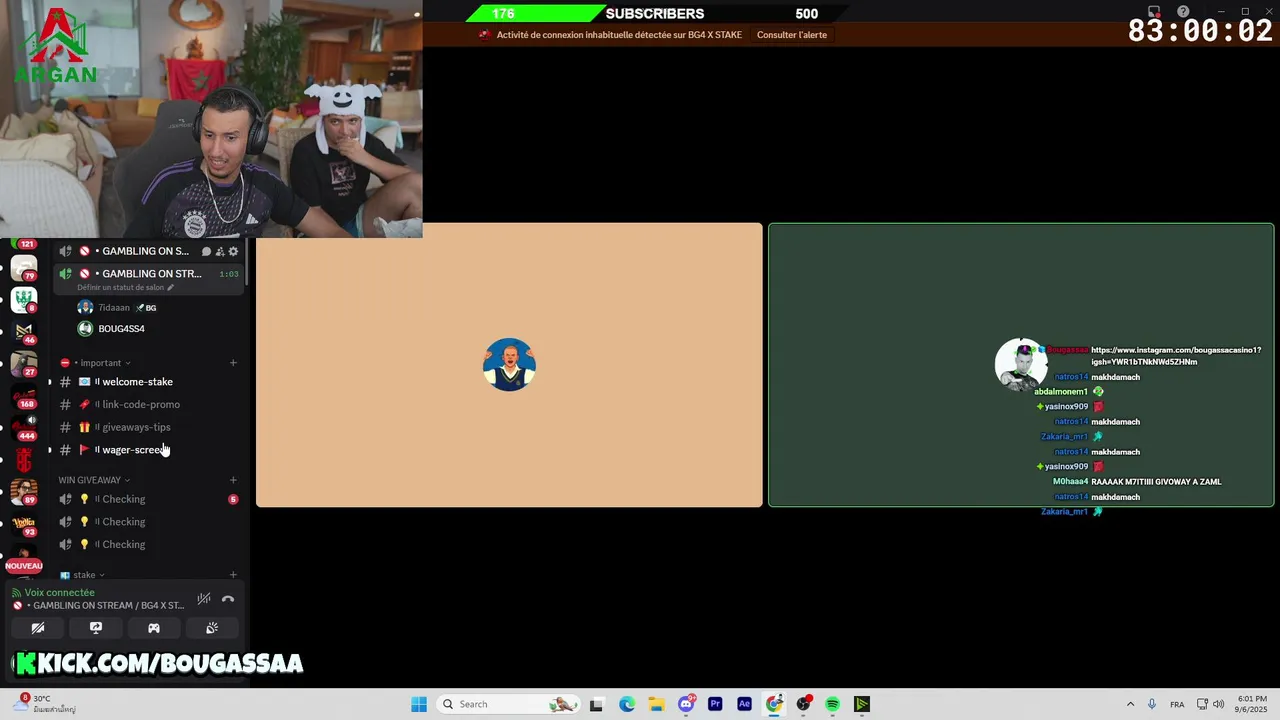Open the server icon with badge 46

click(24, 331)
